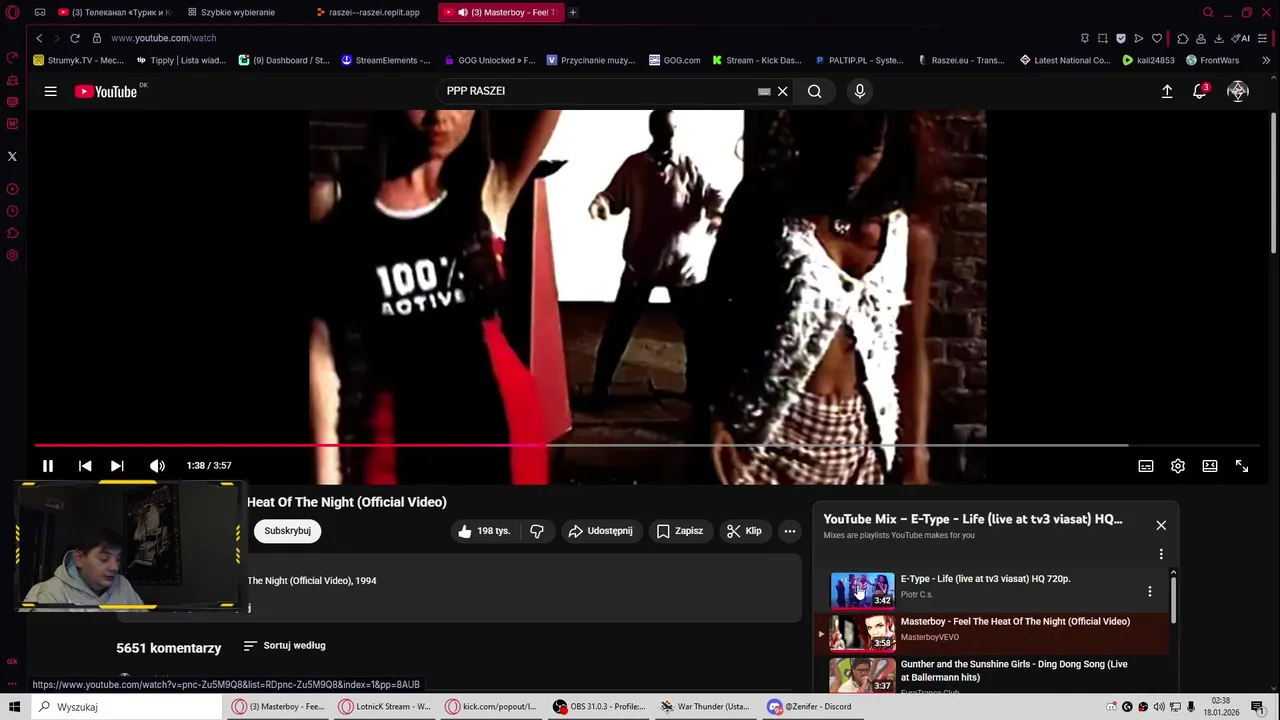Switch to the OBS 31.0.3 taskbar window

tap(600, 707)
